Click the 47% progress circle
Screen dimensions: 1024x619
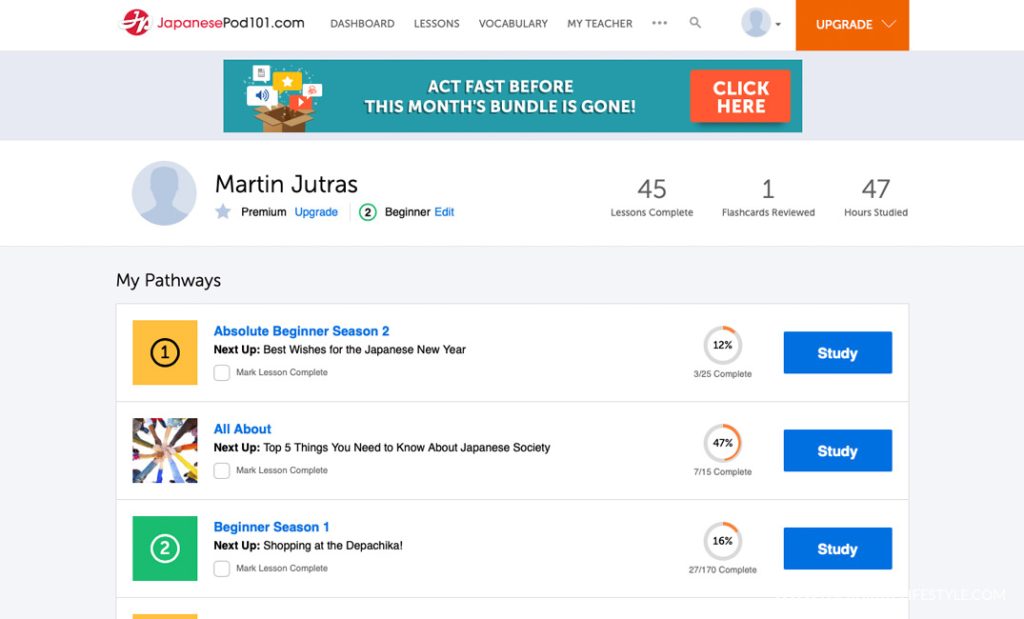pos(722,443)
